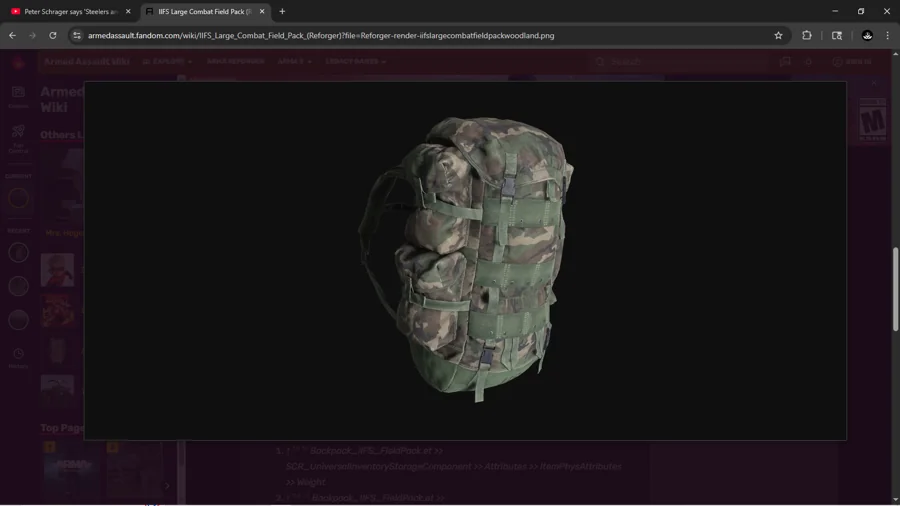Open the browser extensions menu

(806, 36)
